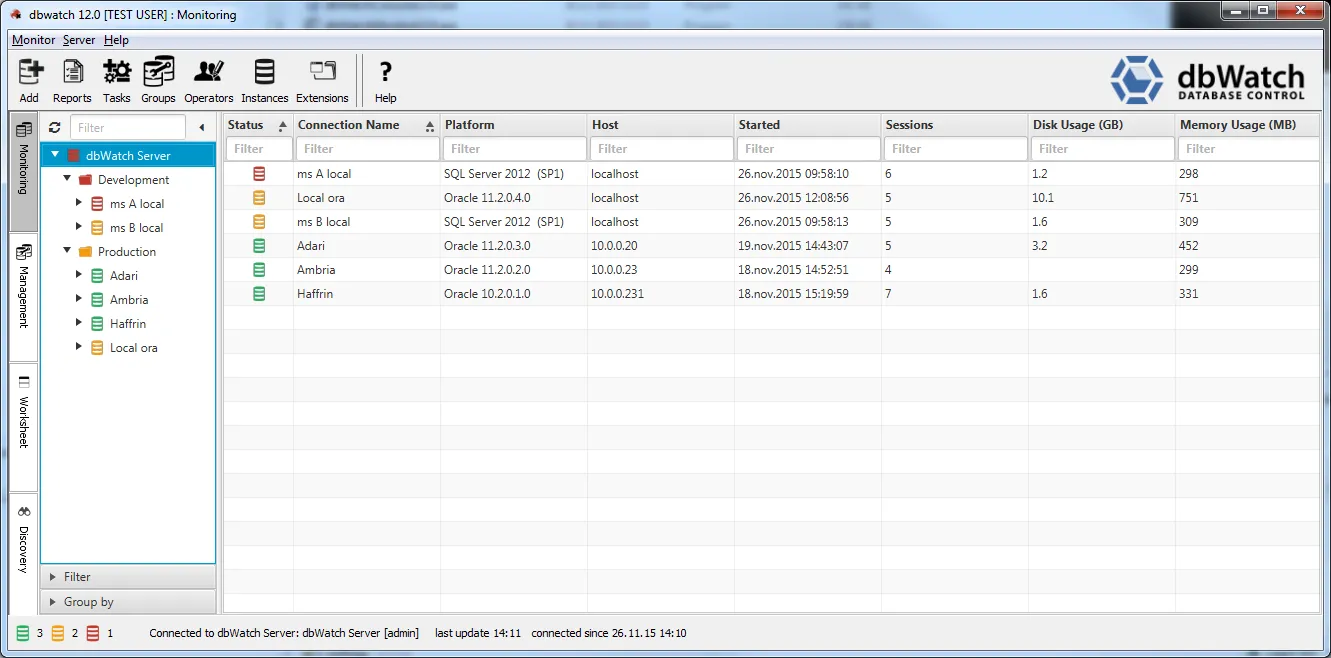Open the Groups toolbar icon
1331x658 pixels.
[158, 72]
